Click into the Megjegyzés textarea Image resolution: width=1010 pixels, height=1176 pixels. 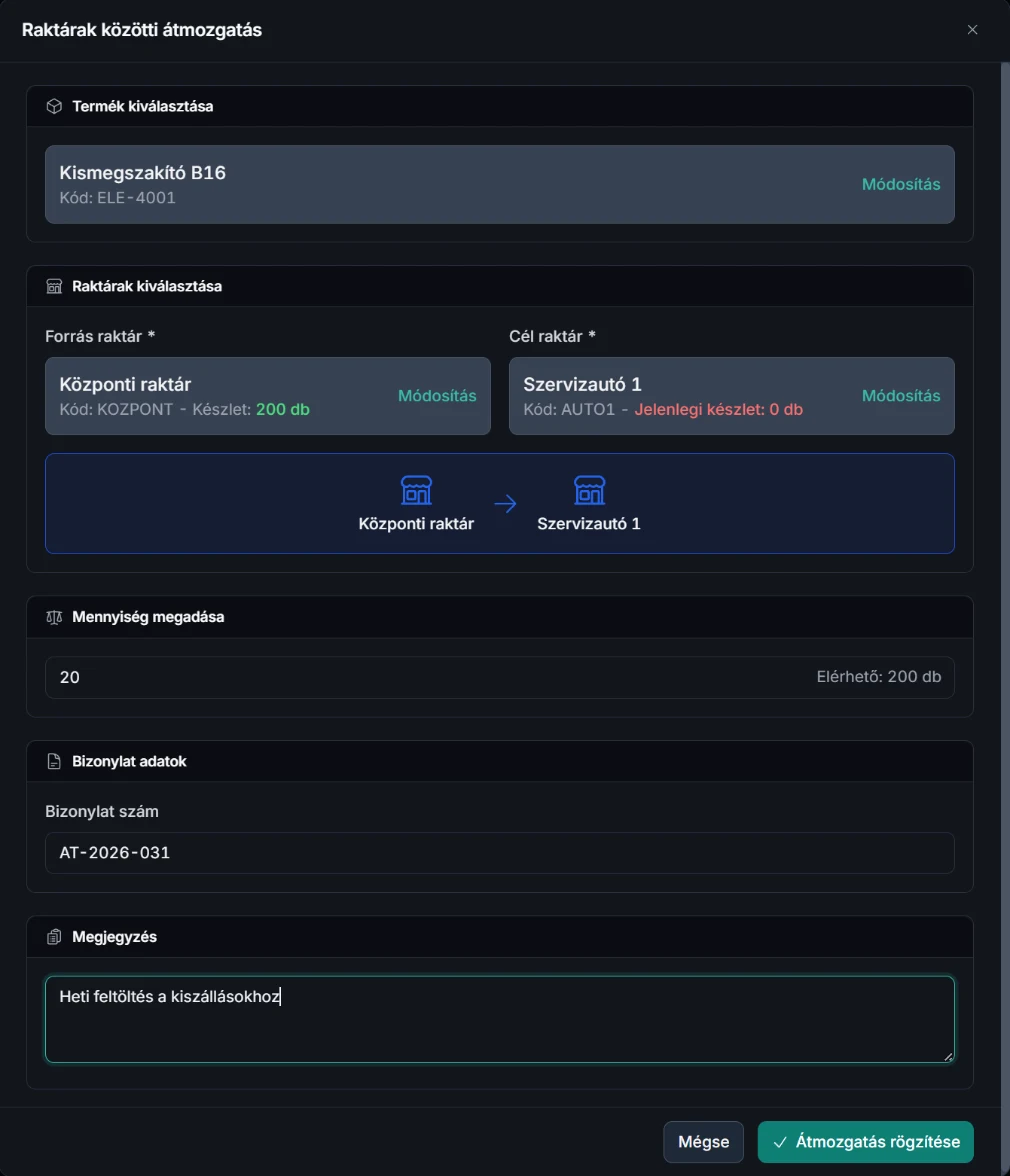[x=499, y=1019]
